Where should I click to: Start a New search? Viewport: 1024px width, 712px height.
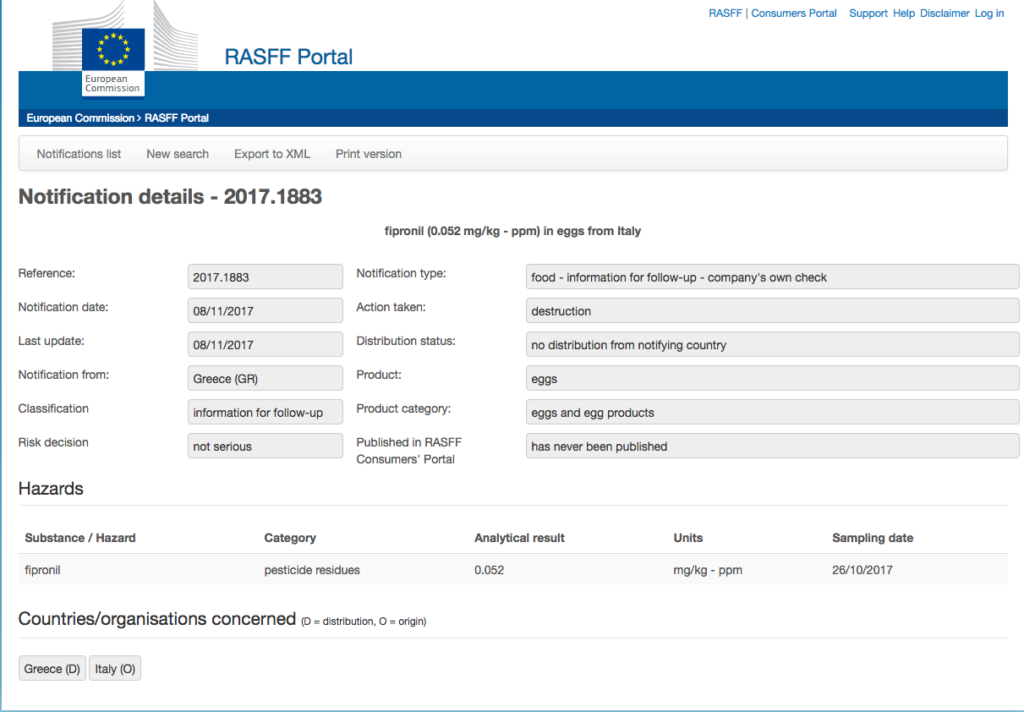tap(177, 154)
